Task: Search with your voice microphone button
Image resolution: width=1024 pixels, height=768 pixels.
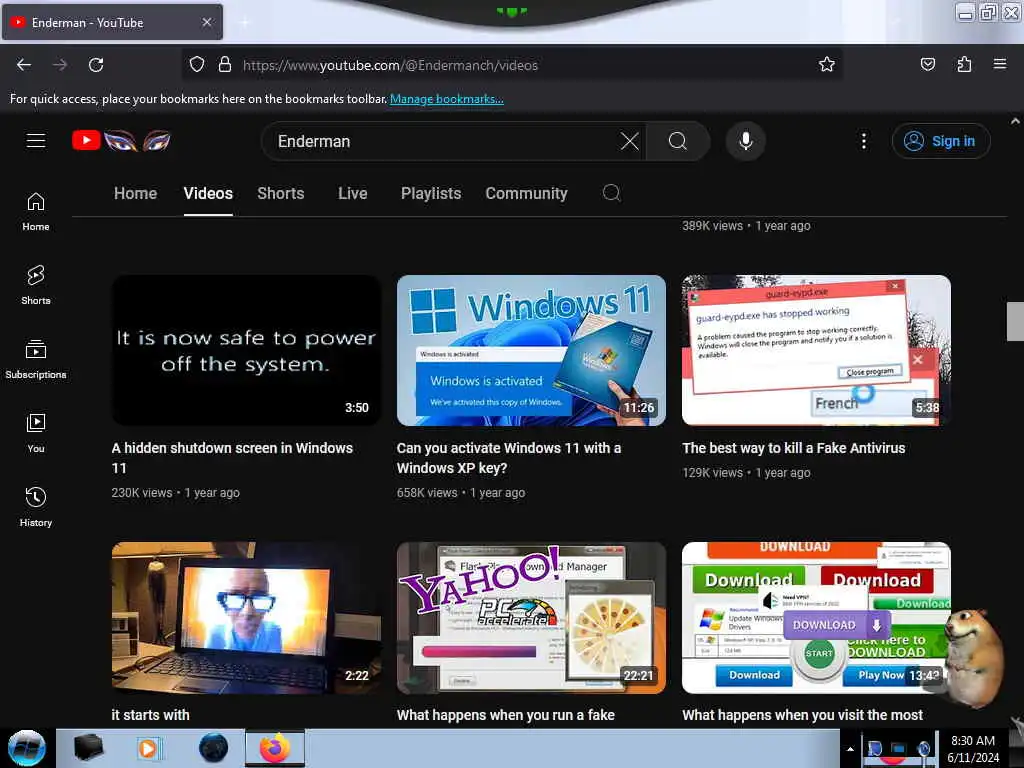Action: 746,141
